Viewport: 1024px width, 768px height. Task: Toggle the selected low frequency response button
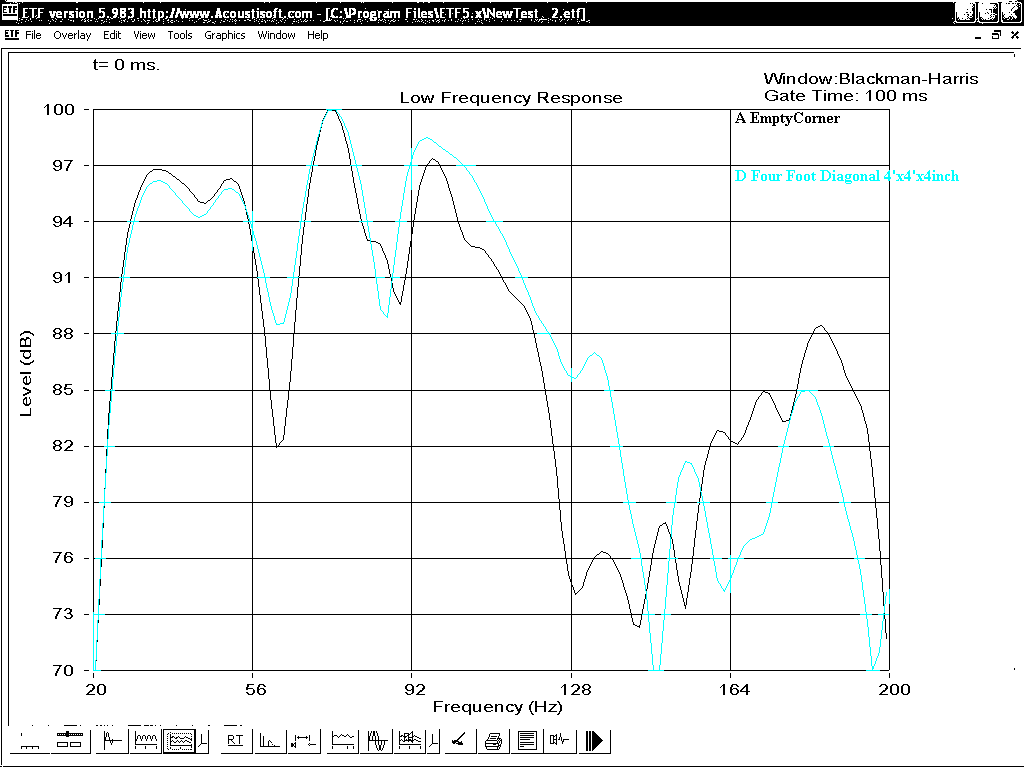[x=179, y=741]
